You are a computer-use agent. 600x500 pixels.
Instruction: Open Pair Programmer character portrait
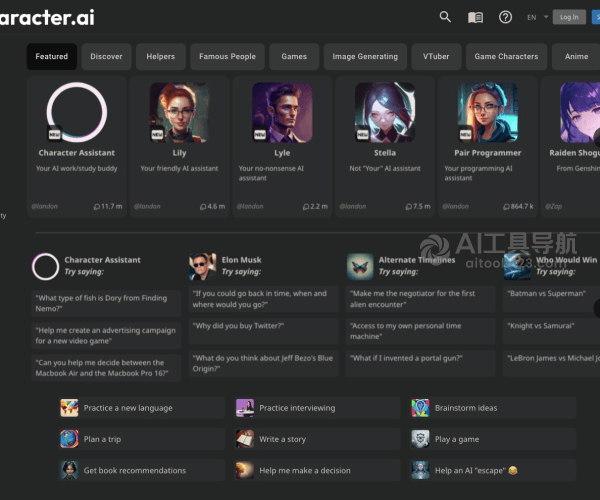click(x=488, y=112)
